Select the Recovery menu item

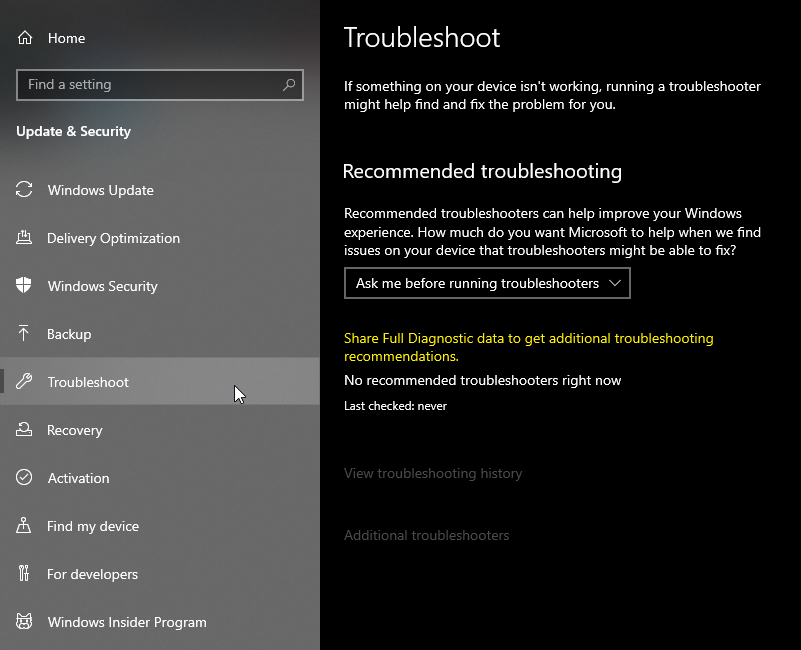(74, 430)
